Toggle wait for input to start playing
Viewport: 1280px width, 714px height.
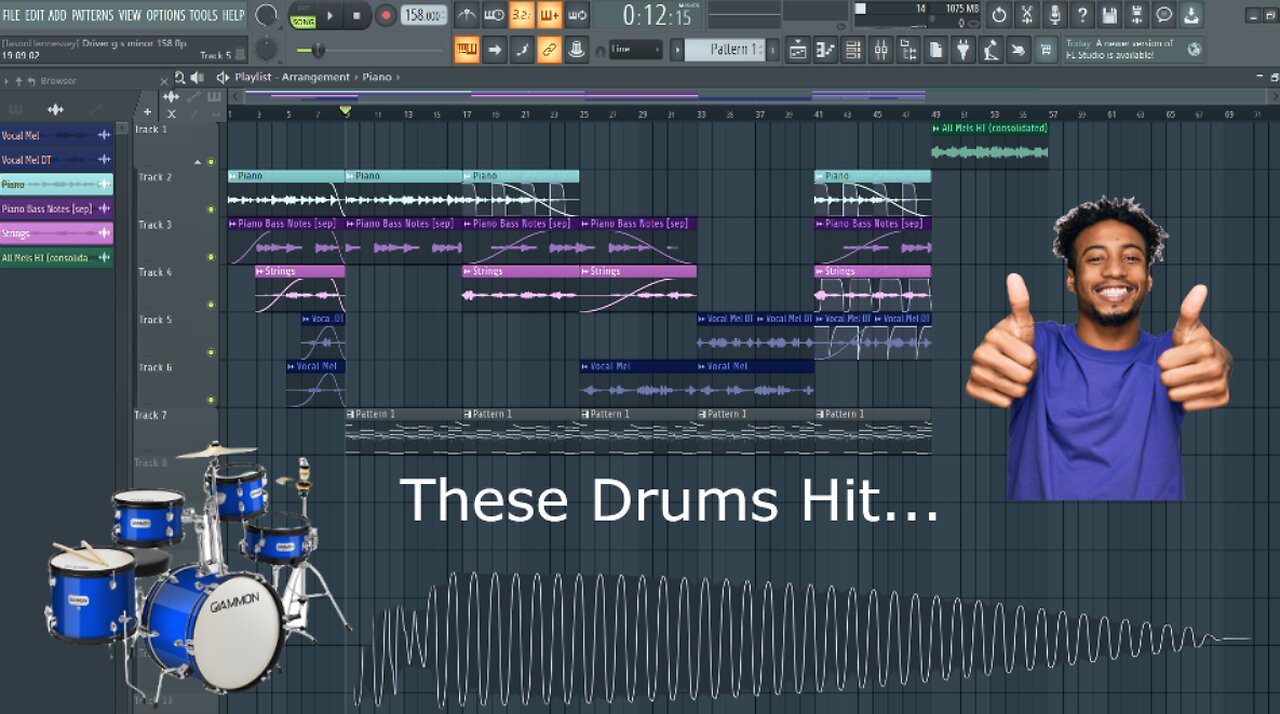point(494,15)
